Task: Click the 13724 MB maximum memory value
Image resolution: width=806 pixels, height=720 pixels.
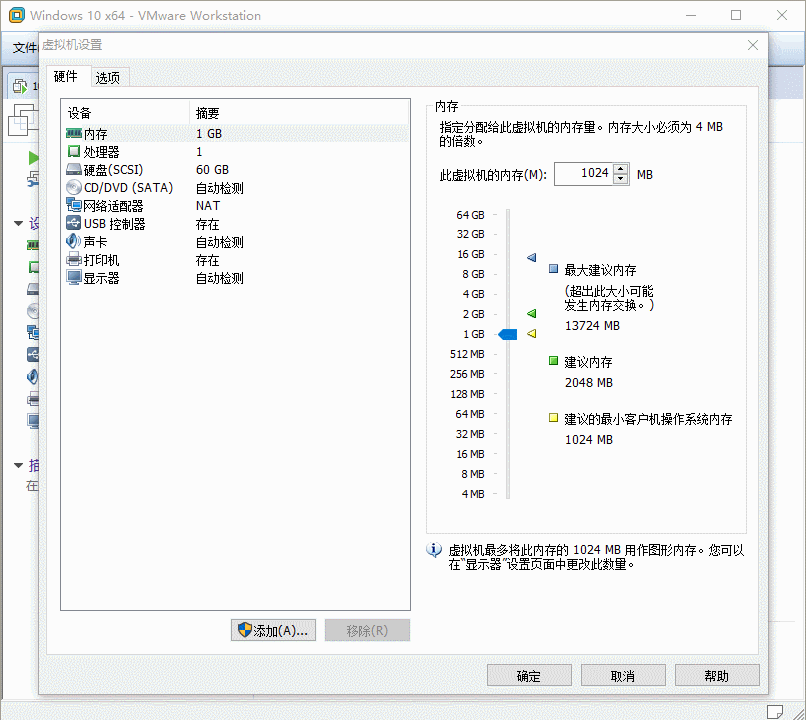Action: (x=592, y=326)
